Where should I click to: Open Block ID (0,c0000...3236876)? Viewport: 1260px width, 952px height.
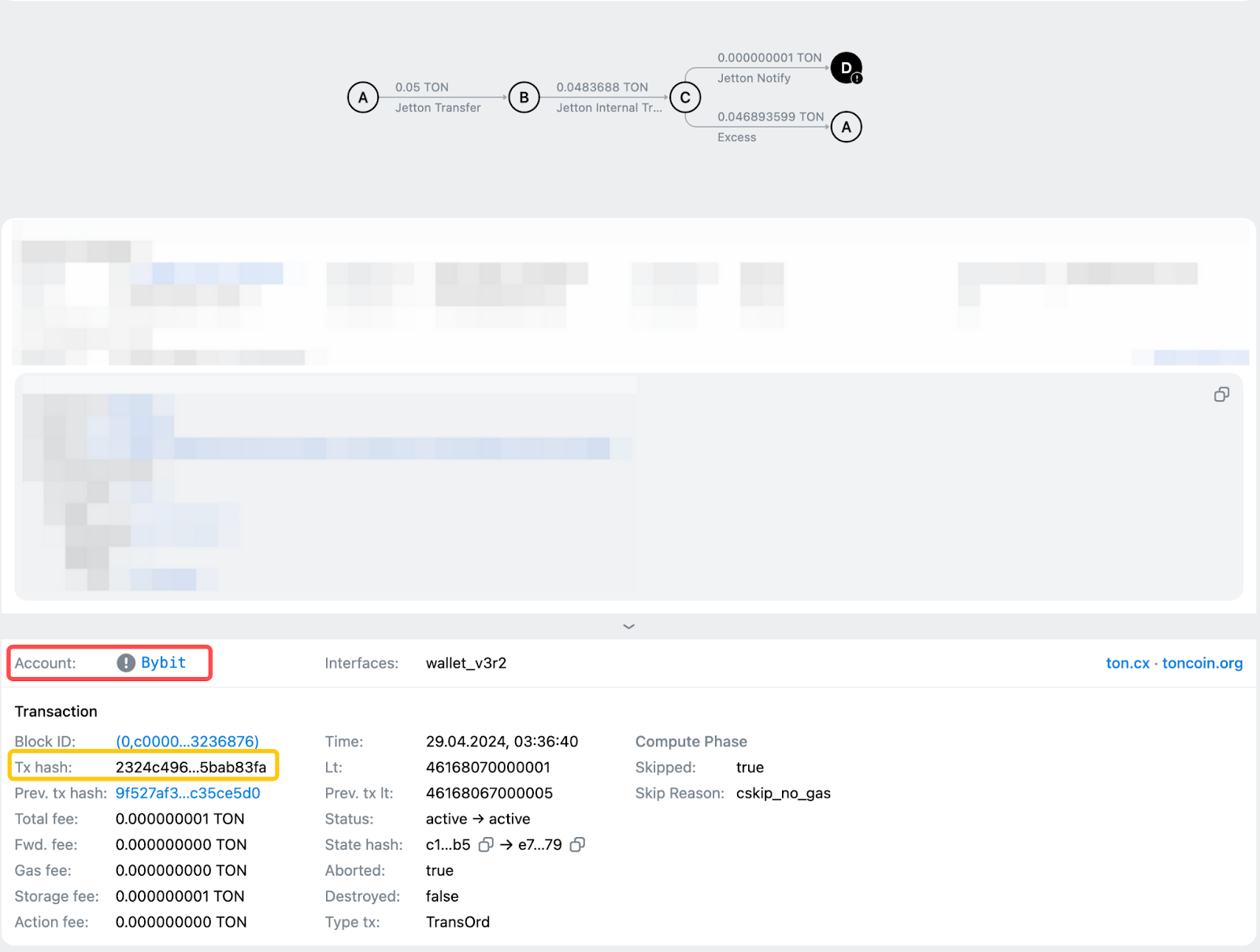point(187,742)
